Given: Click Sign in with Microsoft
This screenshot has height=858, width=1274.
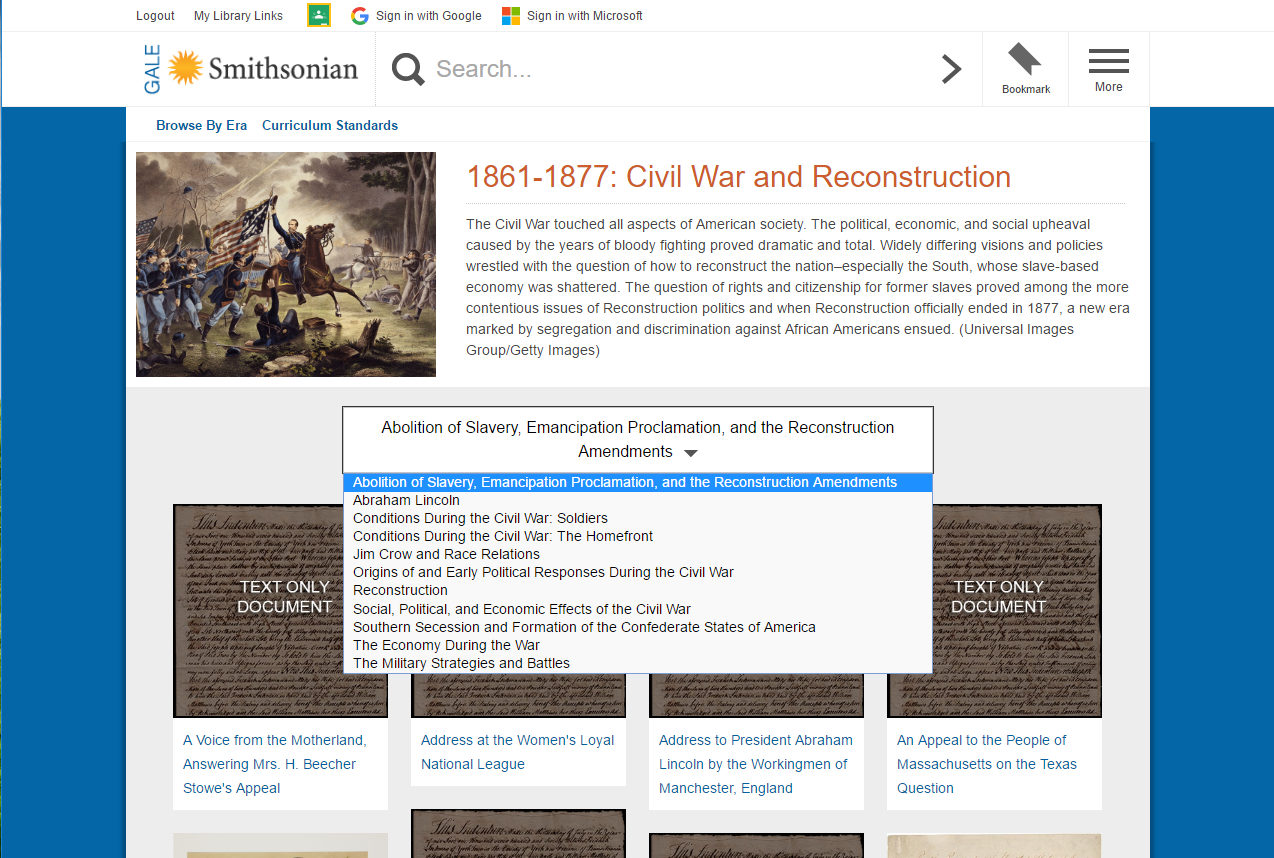Looking at the screenshot, I should (585, 16).
